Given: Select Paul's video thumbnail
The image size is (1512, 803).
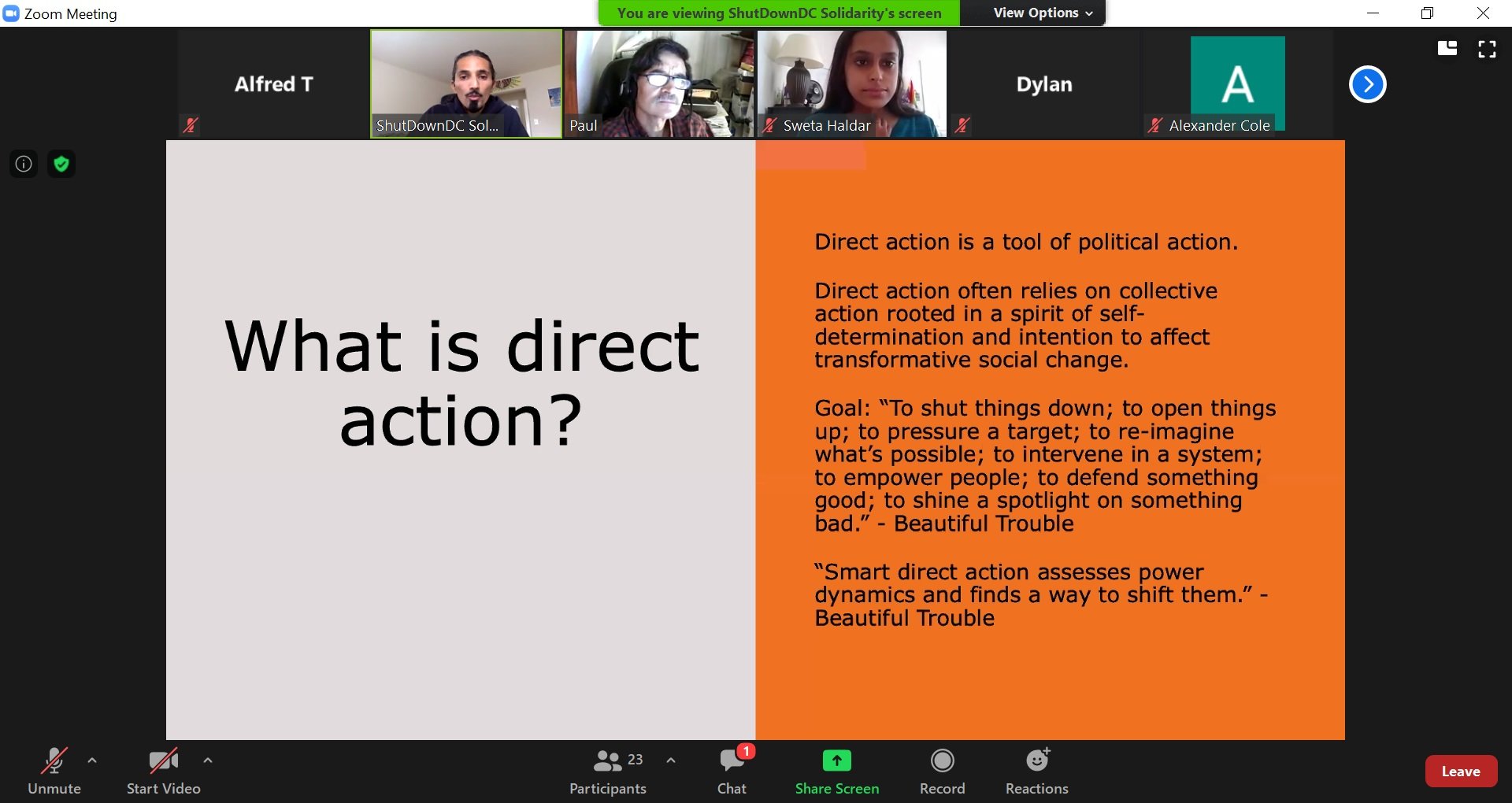Looking at the screenshot, I should click(659, 84).
